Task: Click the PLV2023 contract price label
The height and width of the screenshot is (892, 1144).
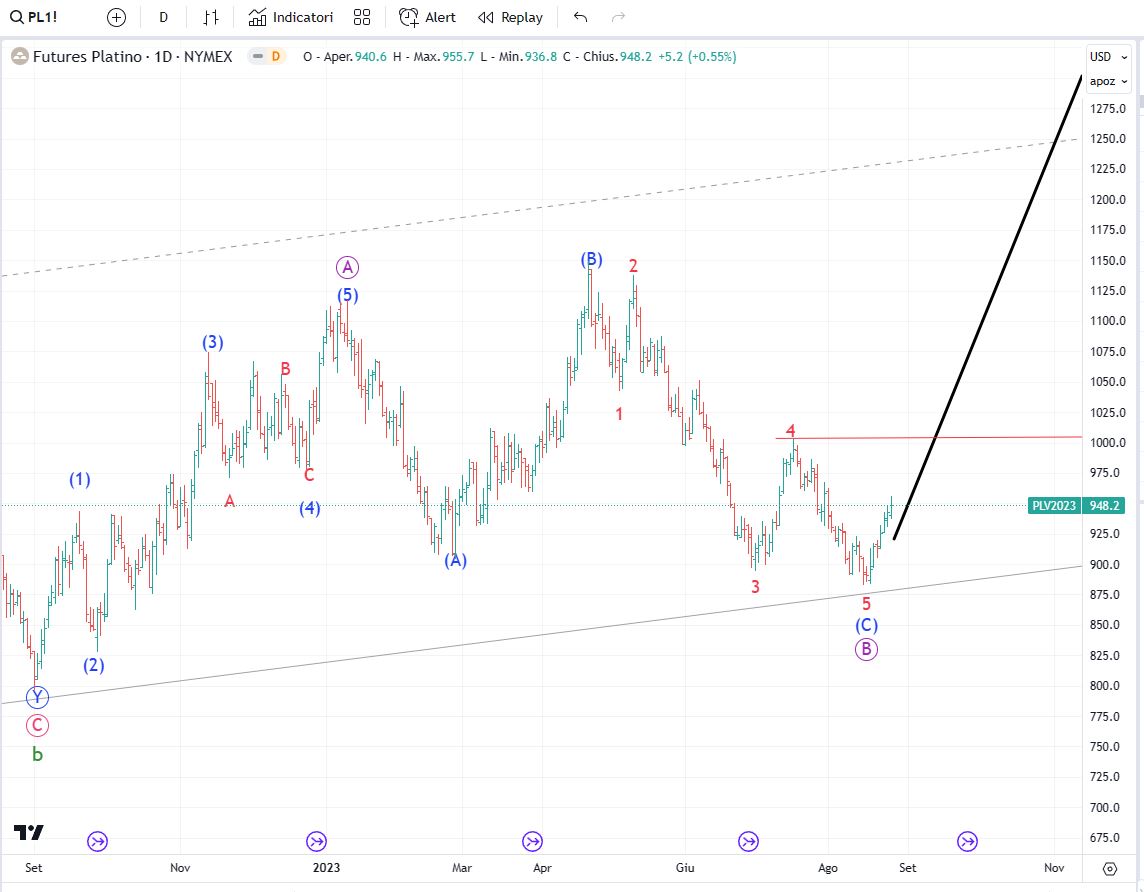Action: (x=1054, y=505)
